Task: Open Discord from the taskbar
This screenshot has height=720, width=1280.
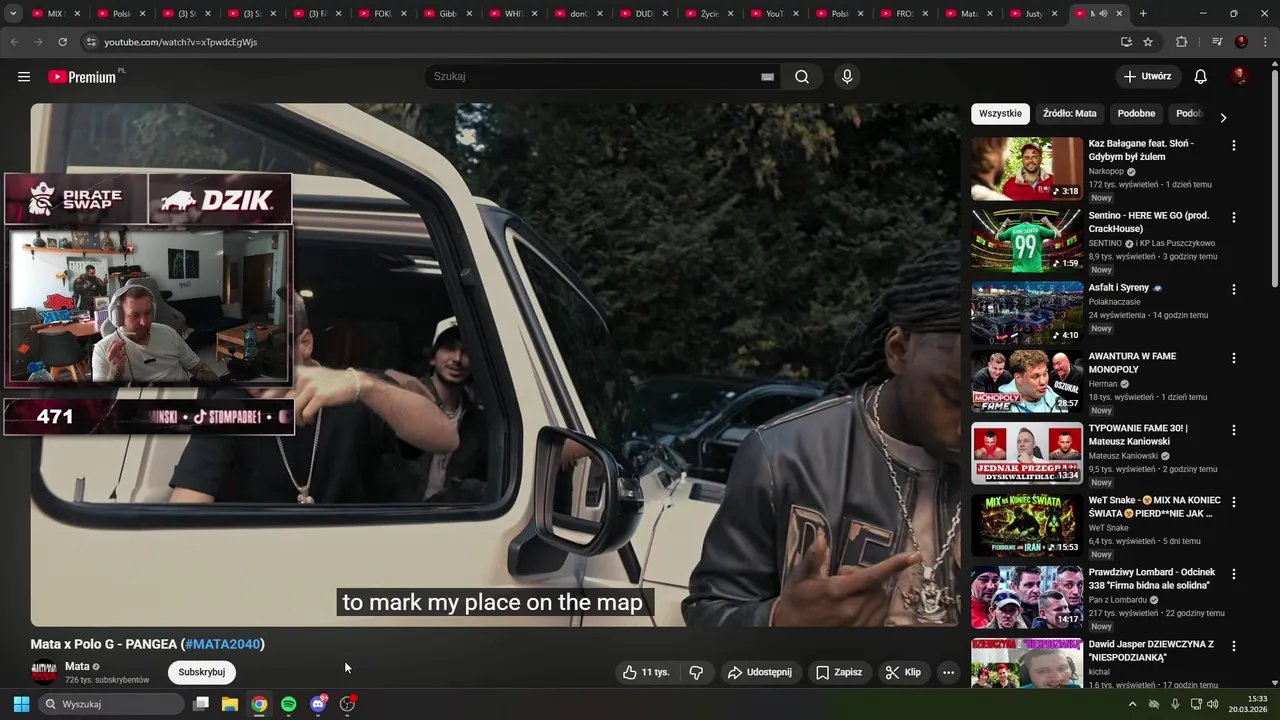Action: tap(318, 704)
